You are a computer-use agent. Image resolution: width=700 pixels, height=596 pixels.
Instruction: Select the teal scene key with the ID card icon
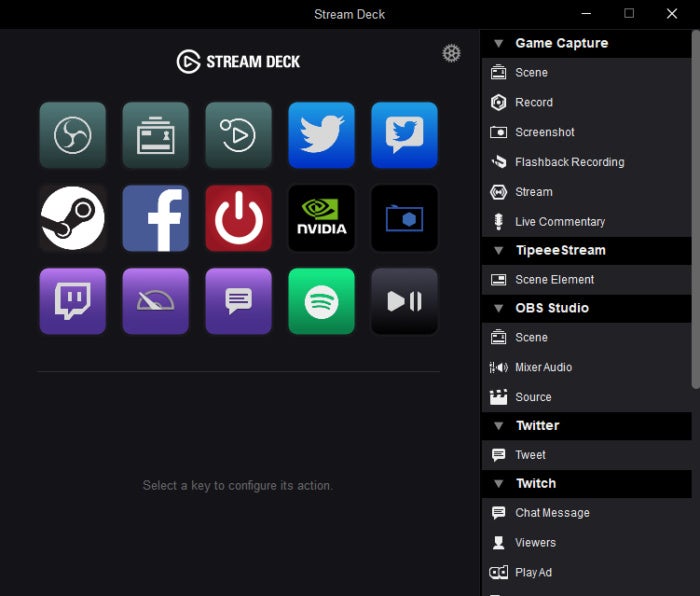point(155,135)
